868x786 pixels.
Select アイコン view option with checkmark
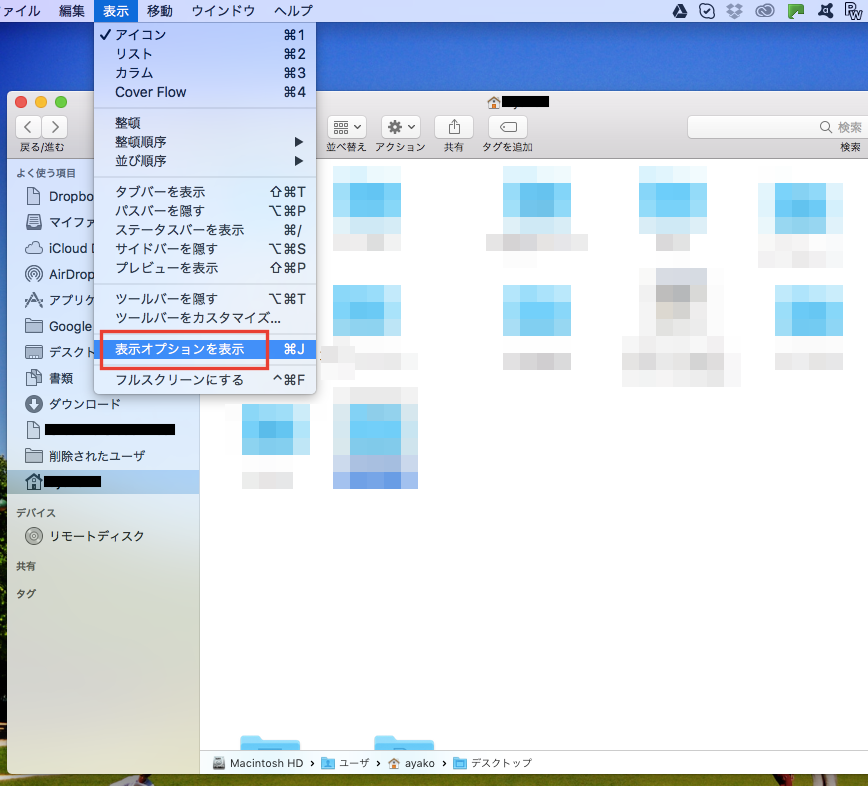pyautogui.click(x=140, y=35)
